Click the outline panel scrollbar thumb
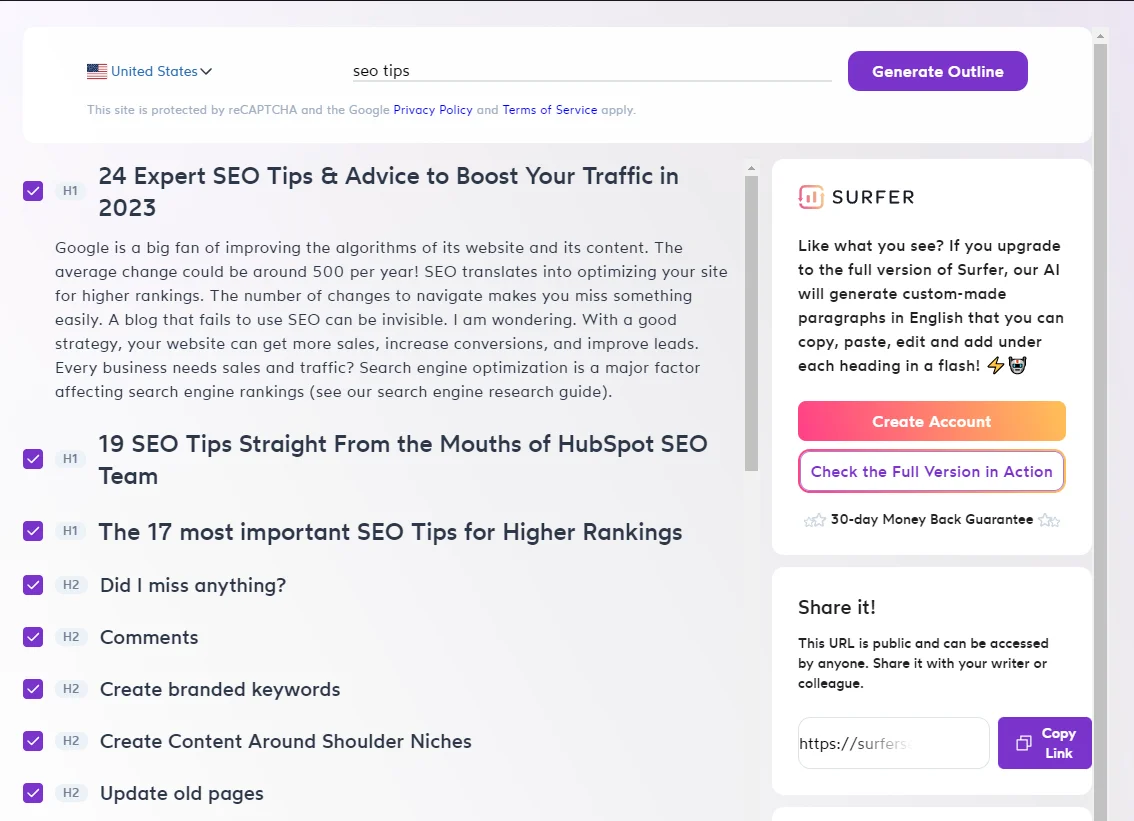The image size is (1134, 821). tap(751, 323)
